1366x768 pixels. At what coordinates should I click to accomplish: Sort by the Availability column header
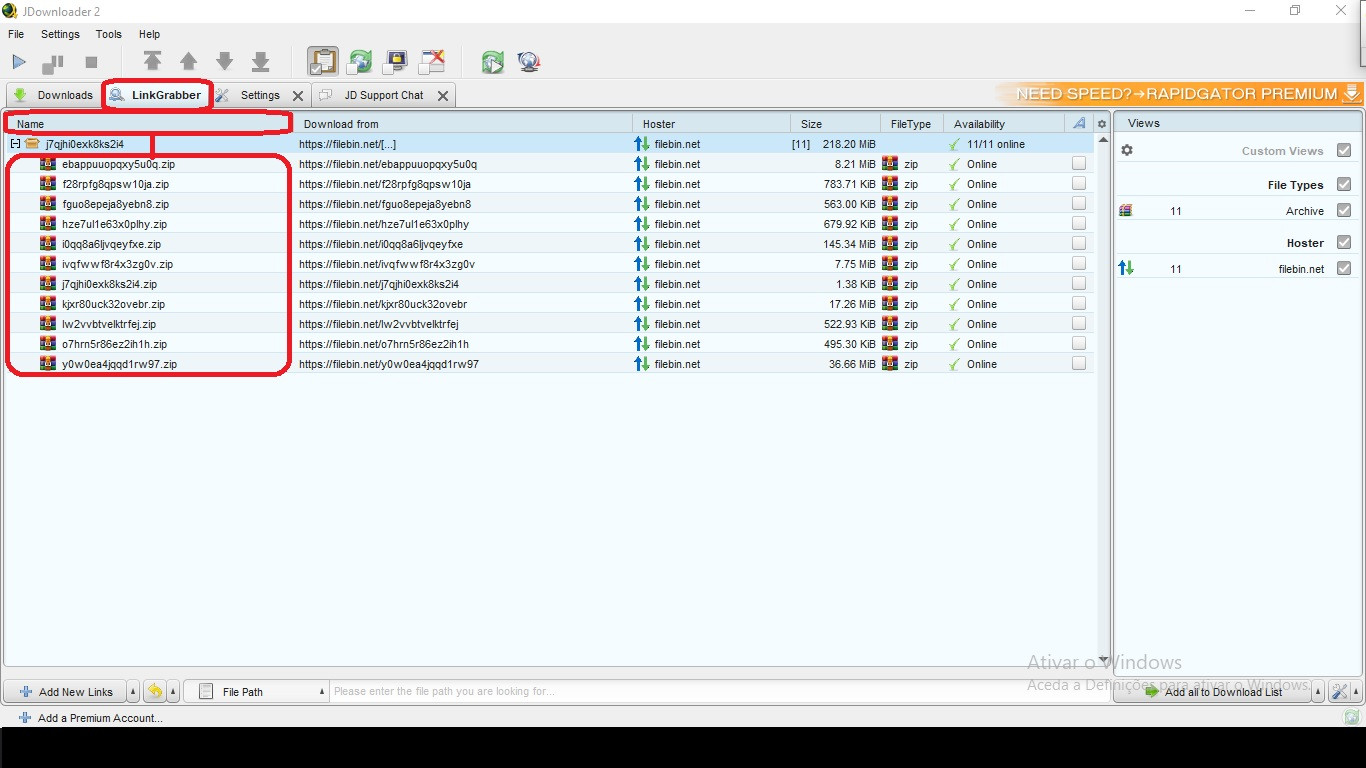point(1004,124)
